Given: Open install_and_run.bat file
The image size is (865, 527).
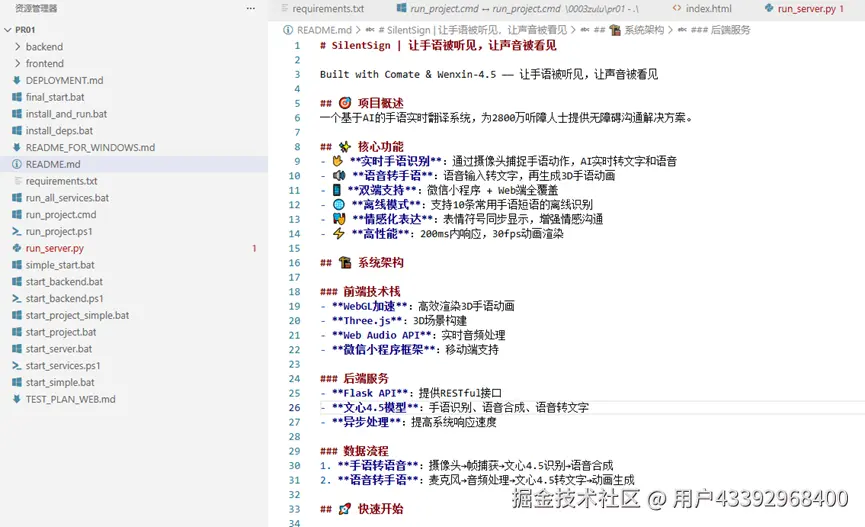Looking at the screenshot, I should point(66,114).
